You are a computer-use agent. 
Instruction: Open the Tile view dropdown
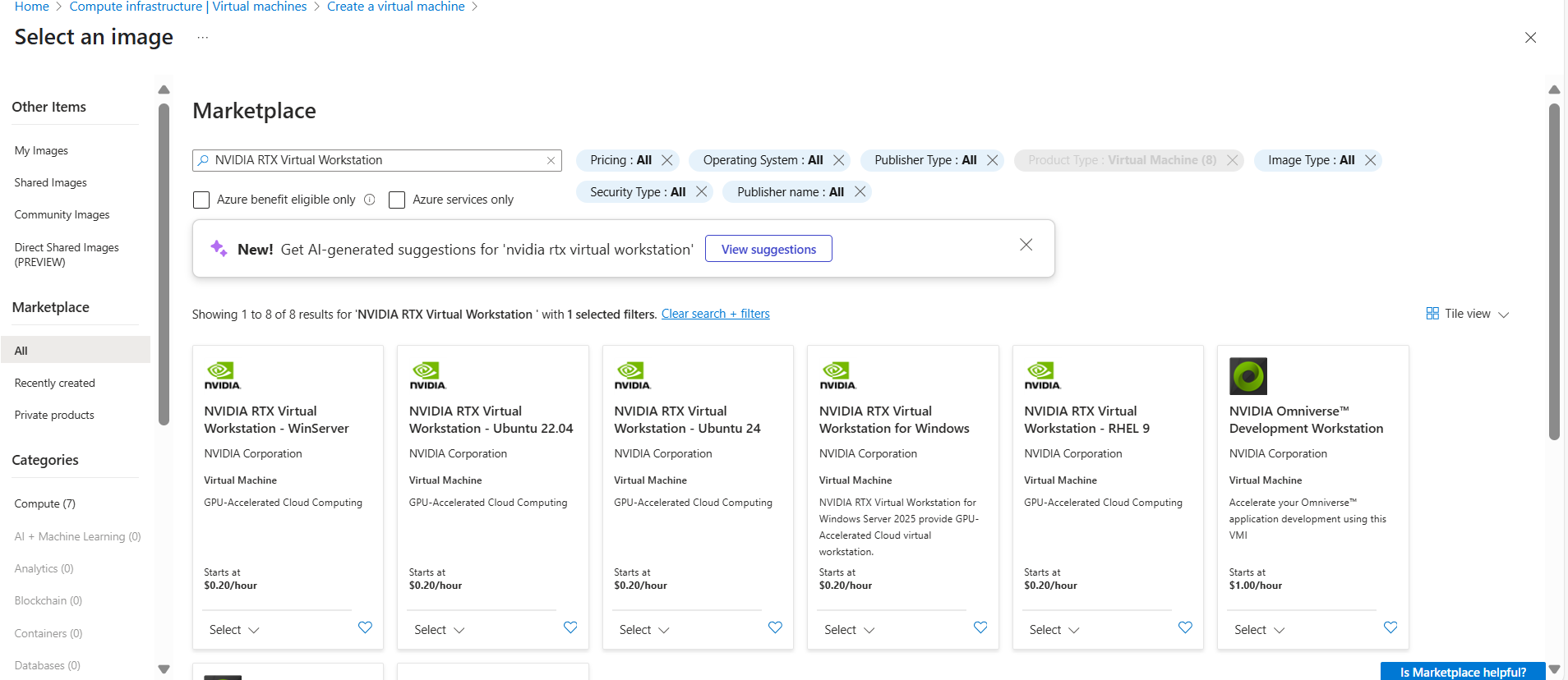(1468, 314)
